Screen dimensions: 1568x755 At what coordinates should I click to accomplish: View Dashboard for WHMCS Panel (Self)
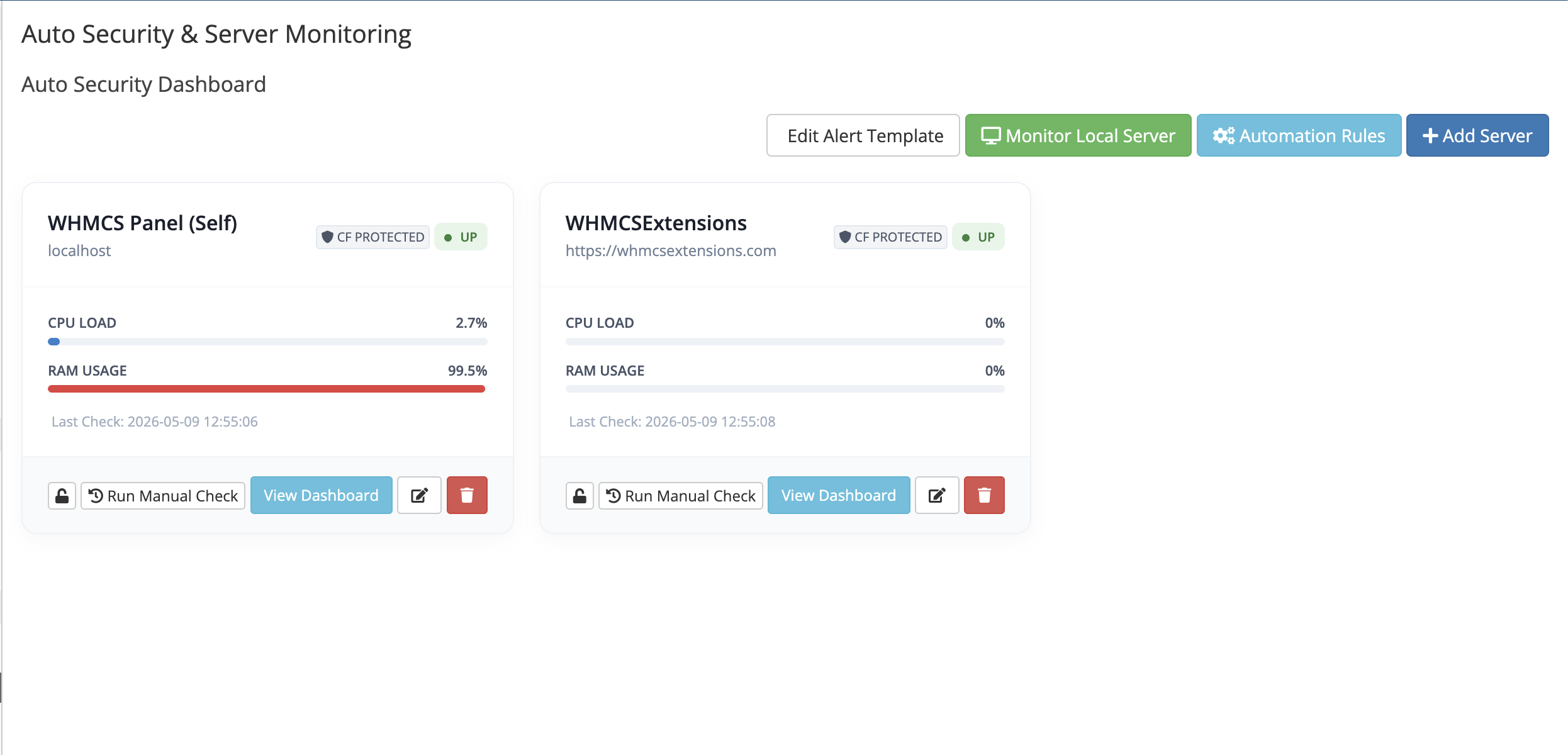pyautogui.click(x=321, y=495)
